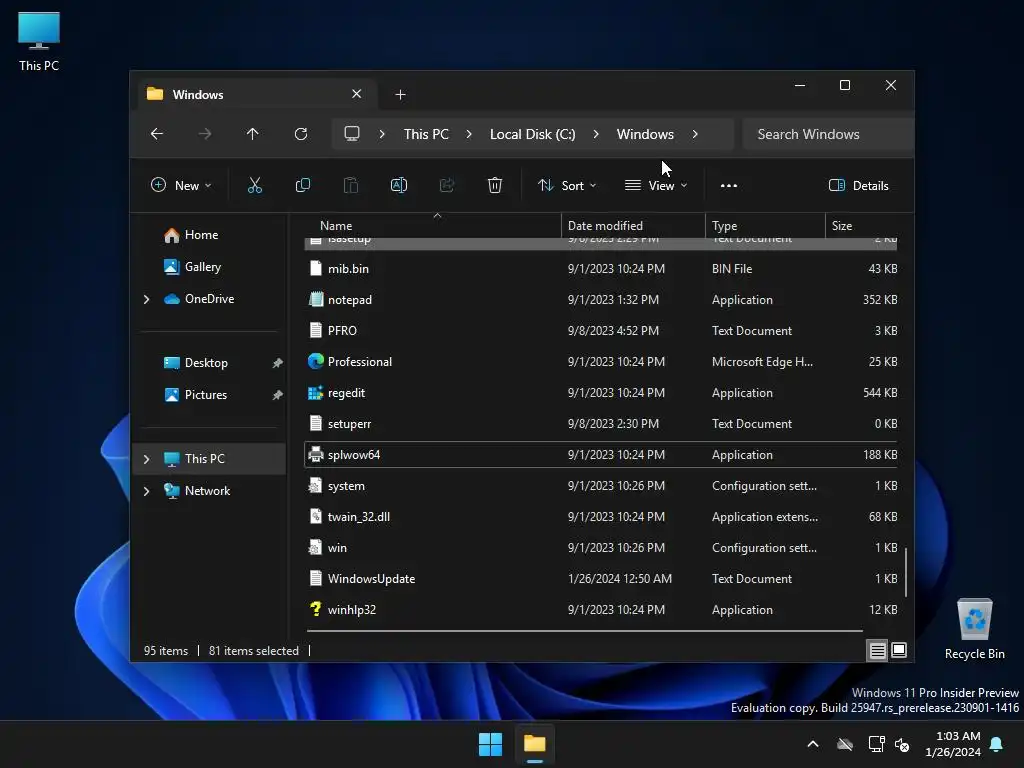Click the Cut scissors icon
The image size is (1024, 768).
[x=255, y=185]
